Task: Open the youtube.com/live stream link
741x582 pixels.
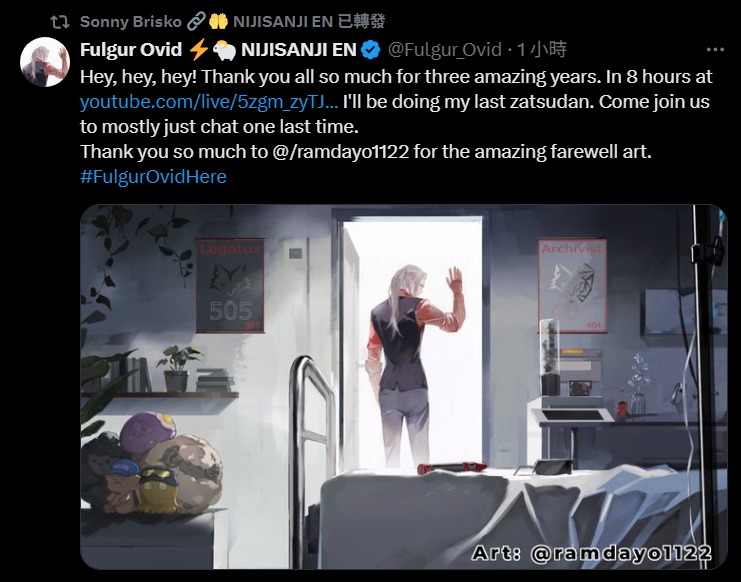Action: click(209, 102)
